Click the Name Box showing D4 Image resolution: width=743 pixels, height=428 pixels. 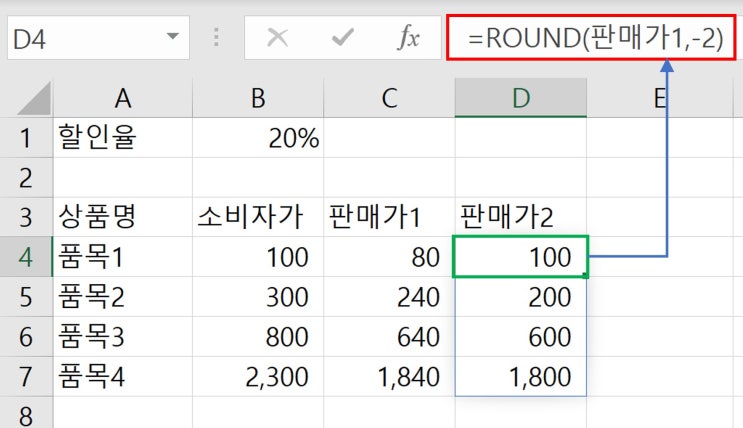pyautogui.click(x=98, y=37)
